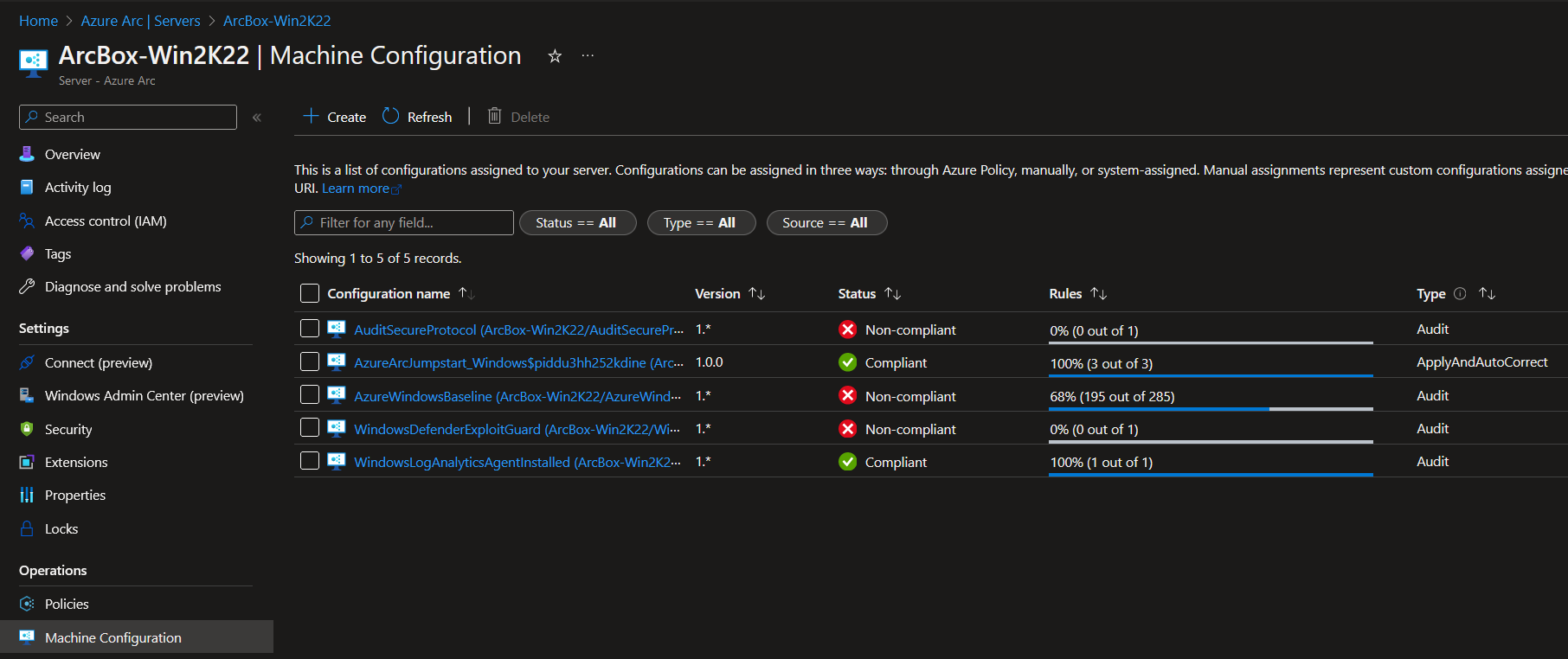Screen dimensions: 1568x659
Task: Click the Extensions icon in sidebar
Action: tap(27, 462)
